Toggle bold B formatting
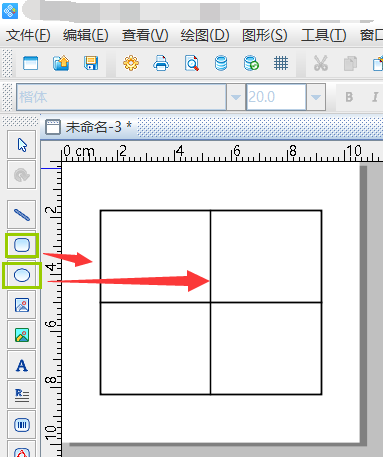Image resolution: width=383 pixels, height=457 pixels. [x=349, y=97]
